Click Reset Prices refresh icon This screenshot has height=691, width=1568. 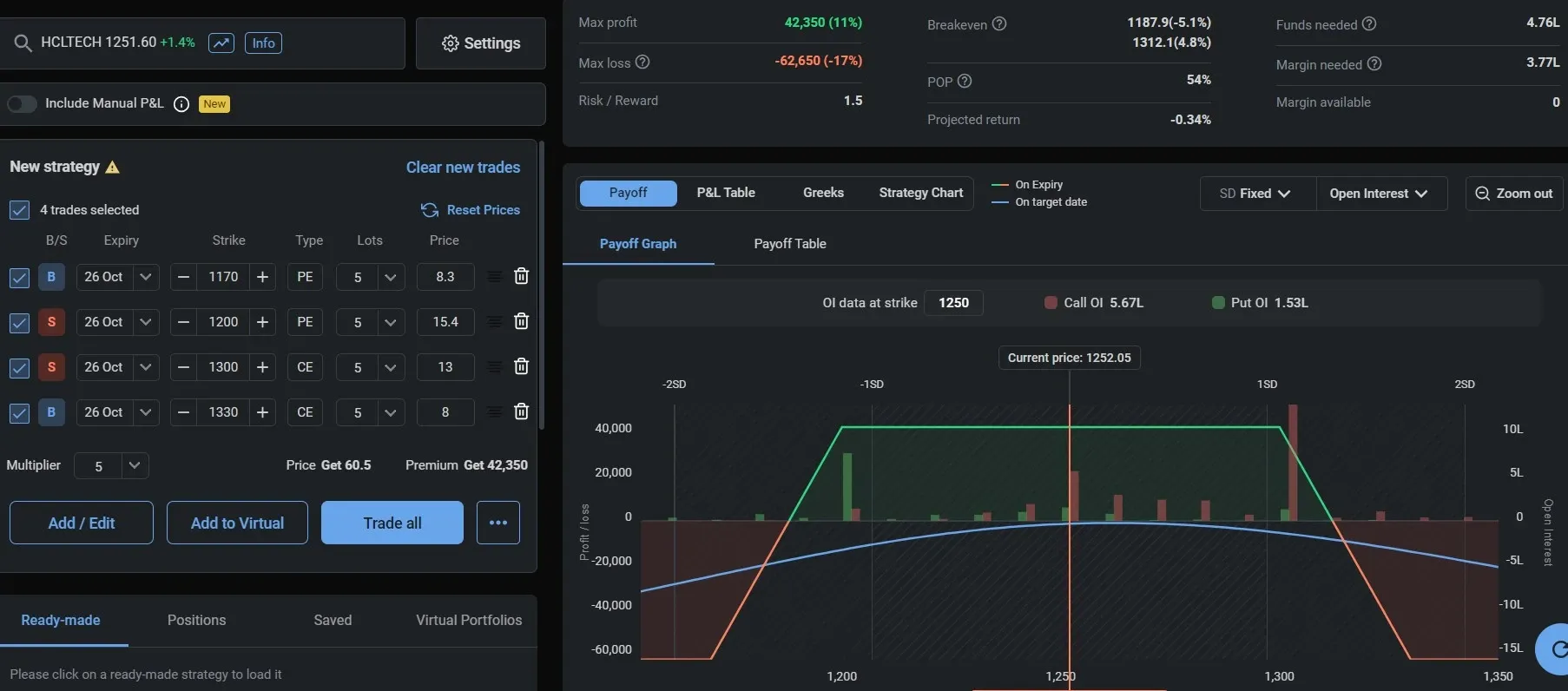(429, 210)
